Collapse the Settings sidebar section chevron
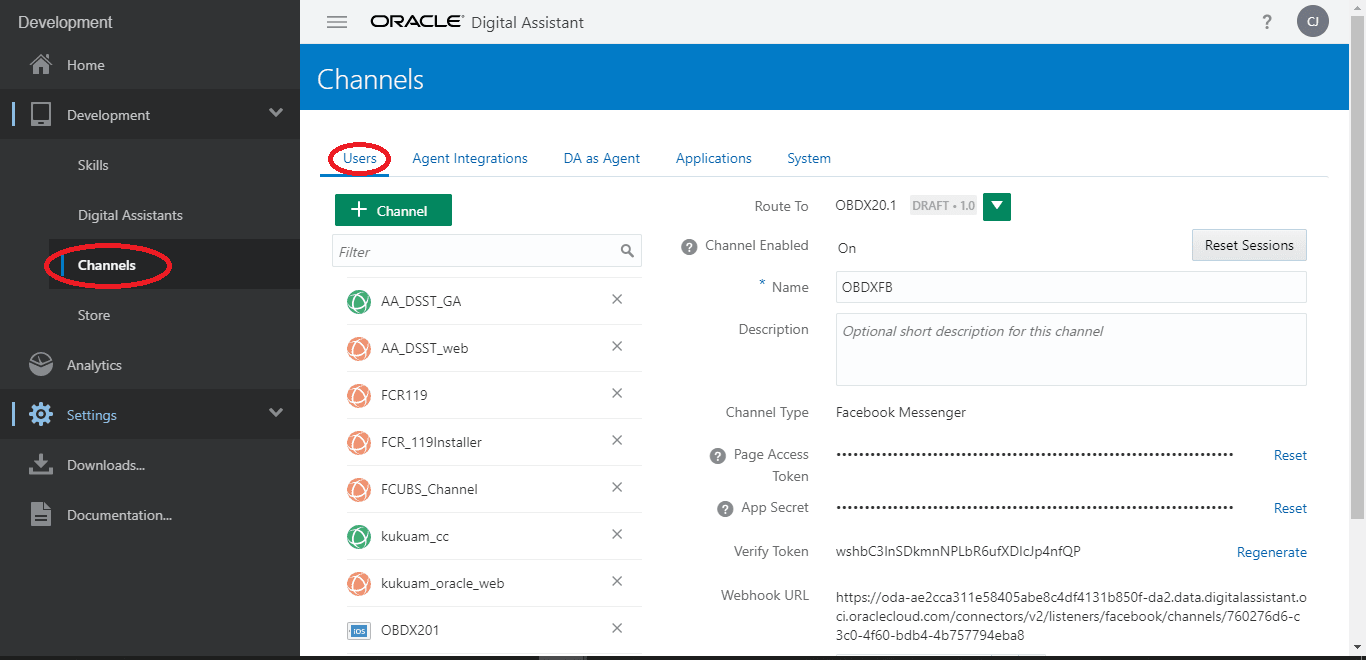The height and width of the screenshot is (660, 1366). pyautogui.click(x=276, y=413)
